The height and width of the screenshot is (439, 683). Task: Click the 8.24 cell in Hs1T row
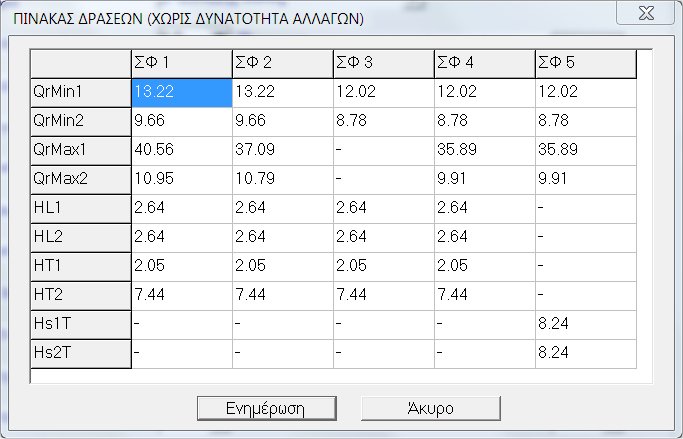(585, 324)
